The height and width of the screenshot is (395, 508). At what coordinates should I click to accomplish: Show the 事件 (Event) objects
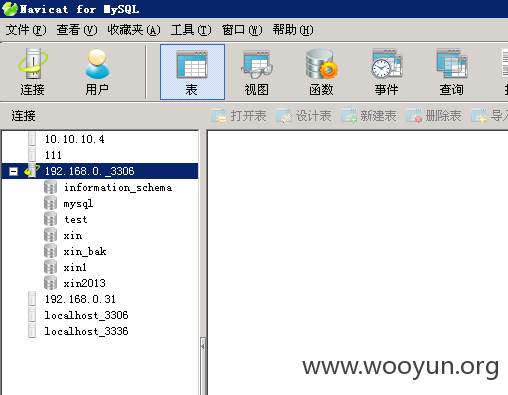pos(386,72)
